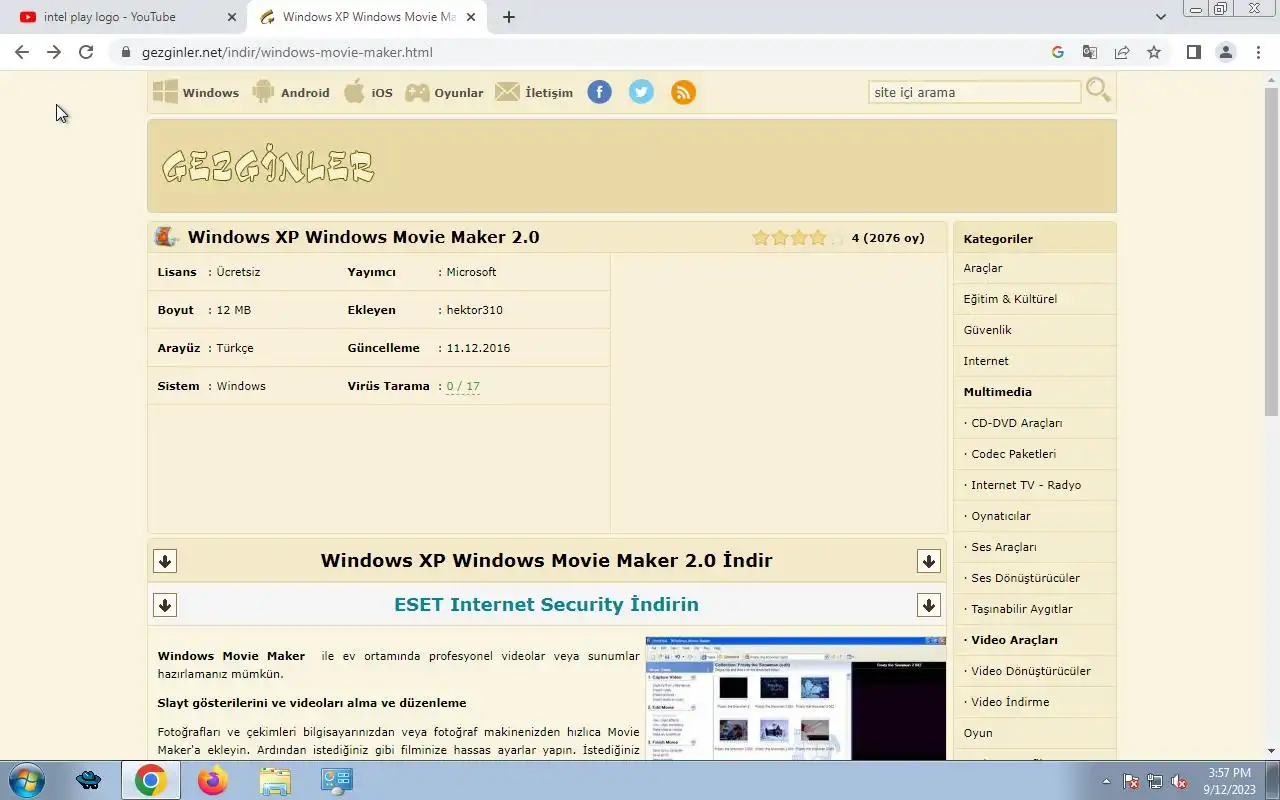The image size is (1280, 800).
Task: Click right download arrow beside ESET link
Action: (929, 605)
